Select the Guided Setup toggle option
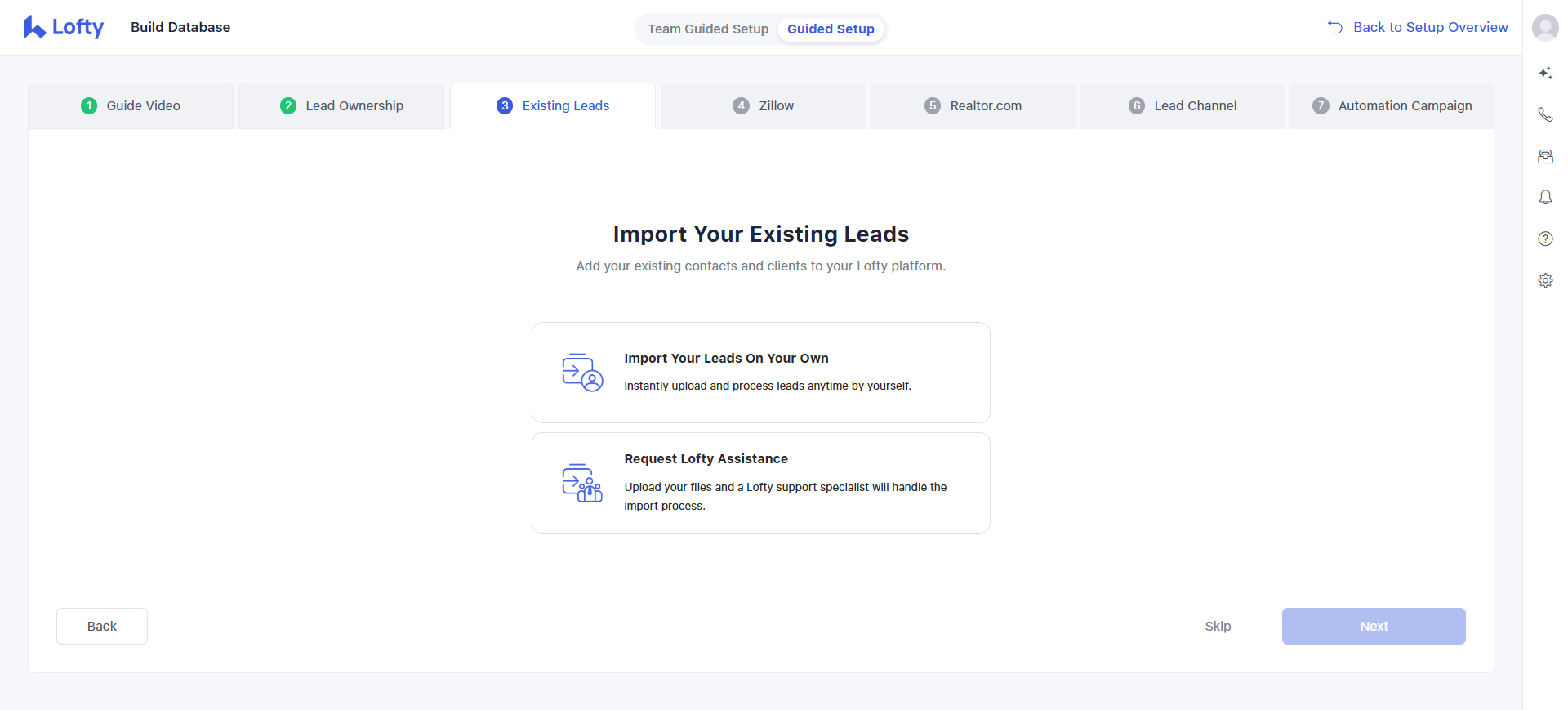The height and width of the screenshot is (710, 1568). (830, 29)
